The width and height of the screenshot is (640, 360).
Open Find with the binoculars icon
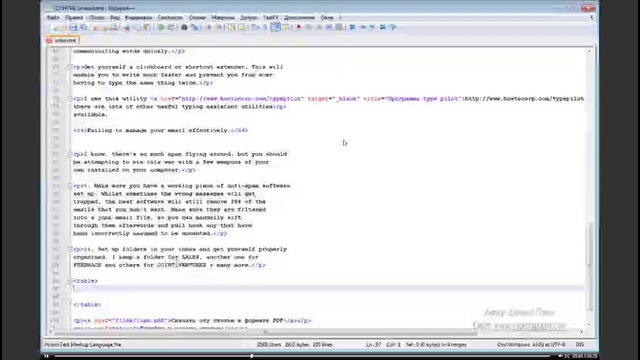184,27
